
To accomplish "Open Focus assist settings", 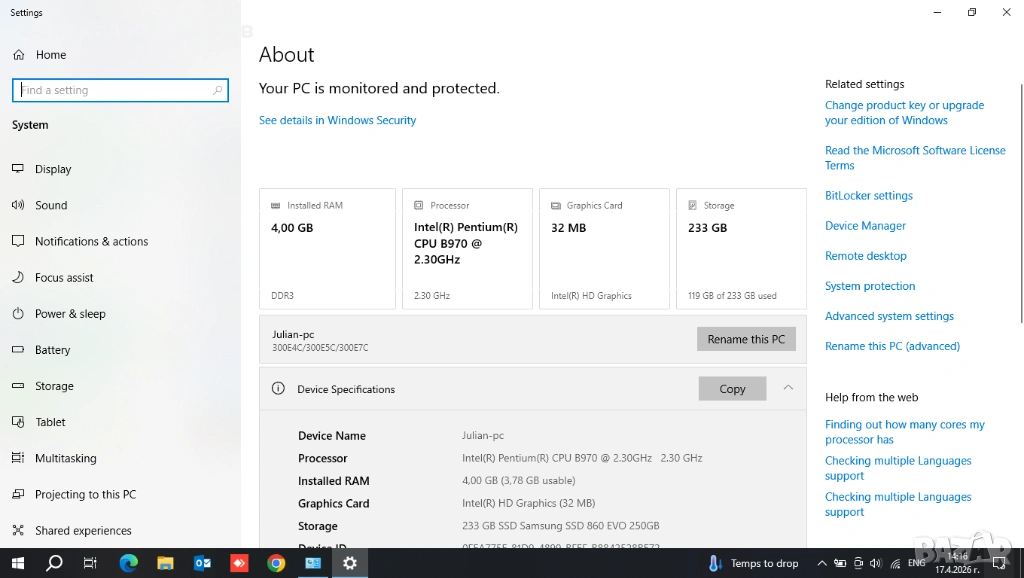I will click(64, 277).
